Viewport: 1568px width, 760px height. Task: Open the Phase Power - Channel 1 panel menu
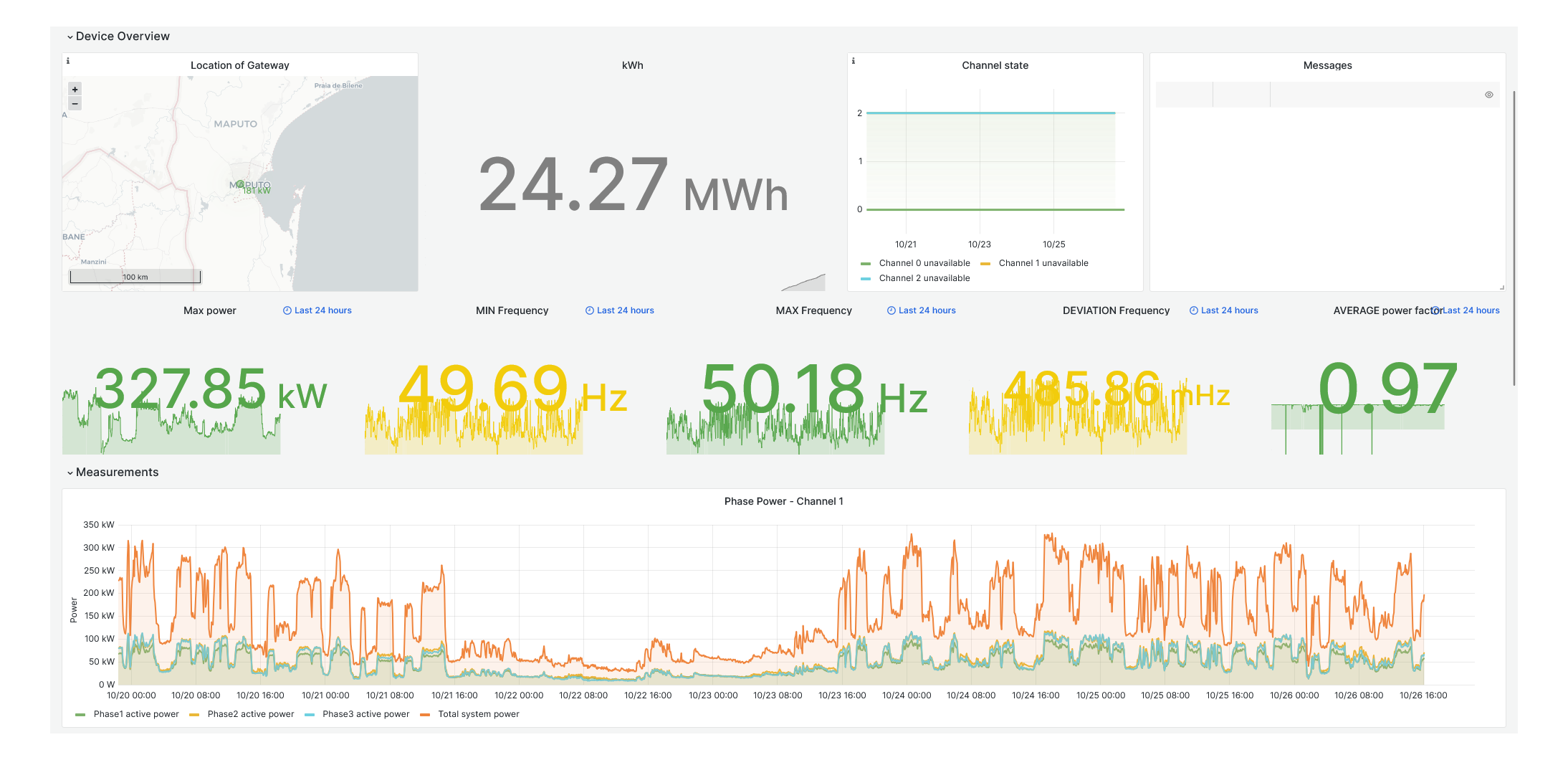[783, 501]
